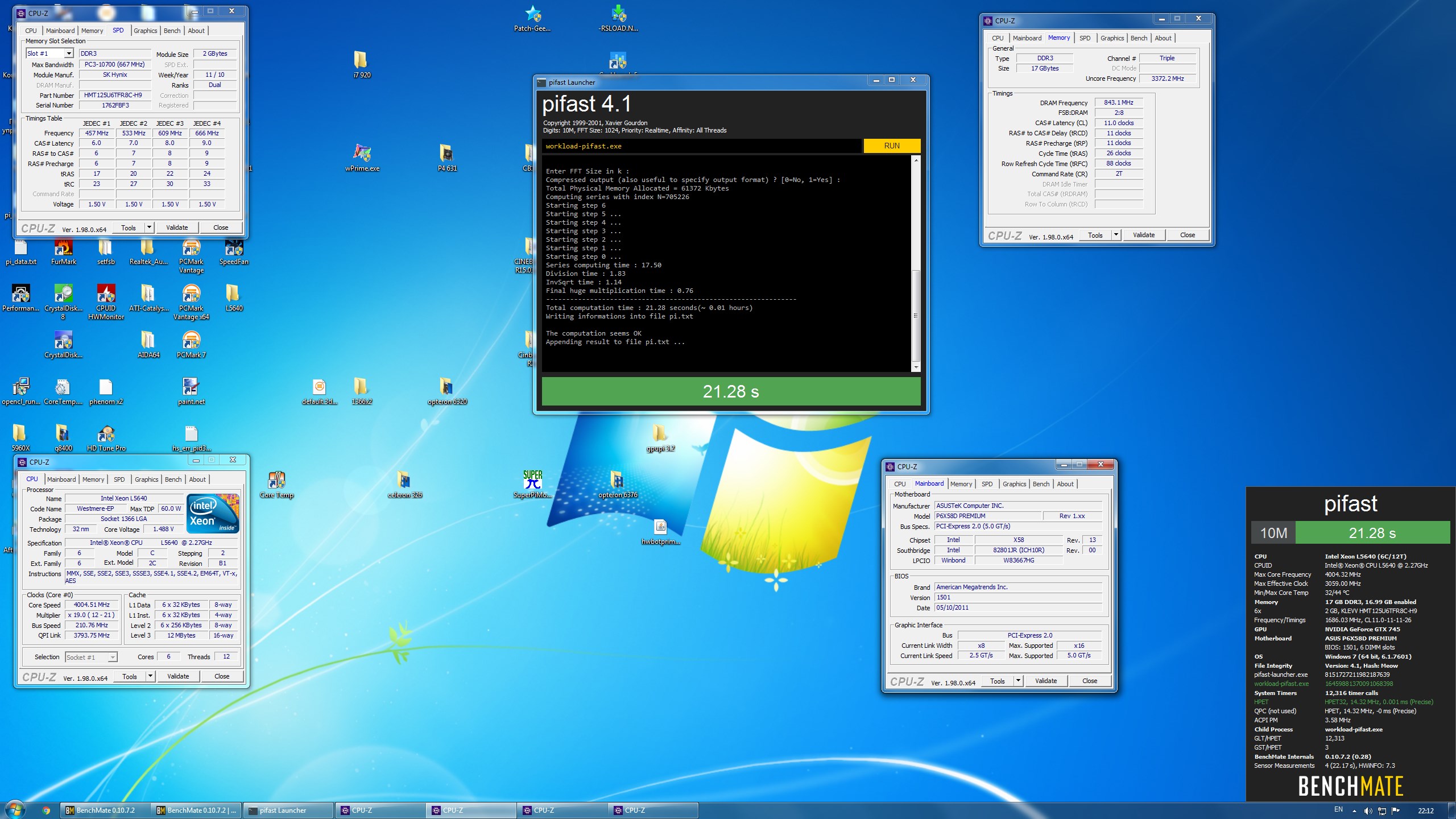Open the opteron 6320 desktop icon
Image resolution: width=1456 pixels, height=819 pixels.
click(x=447, y=391)
